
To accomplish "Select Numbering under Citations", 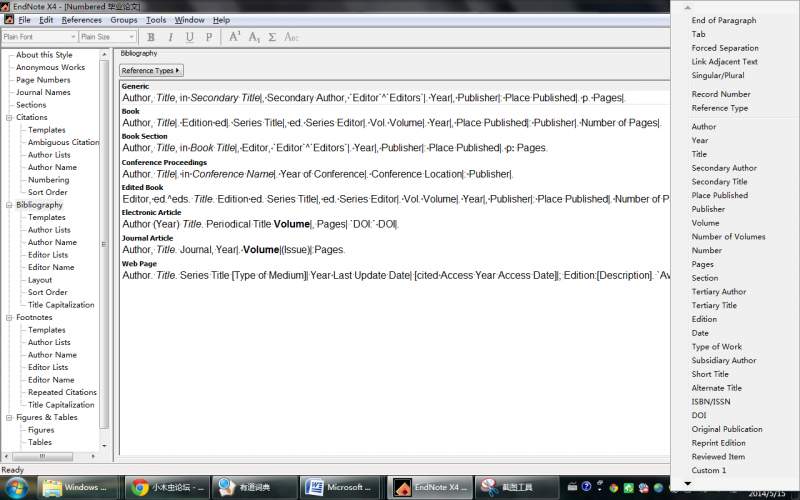I will point(48,180).
